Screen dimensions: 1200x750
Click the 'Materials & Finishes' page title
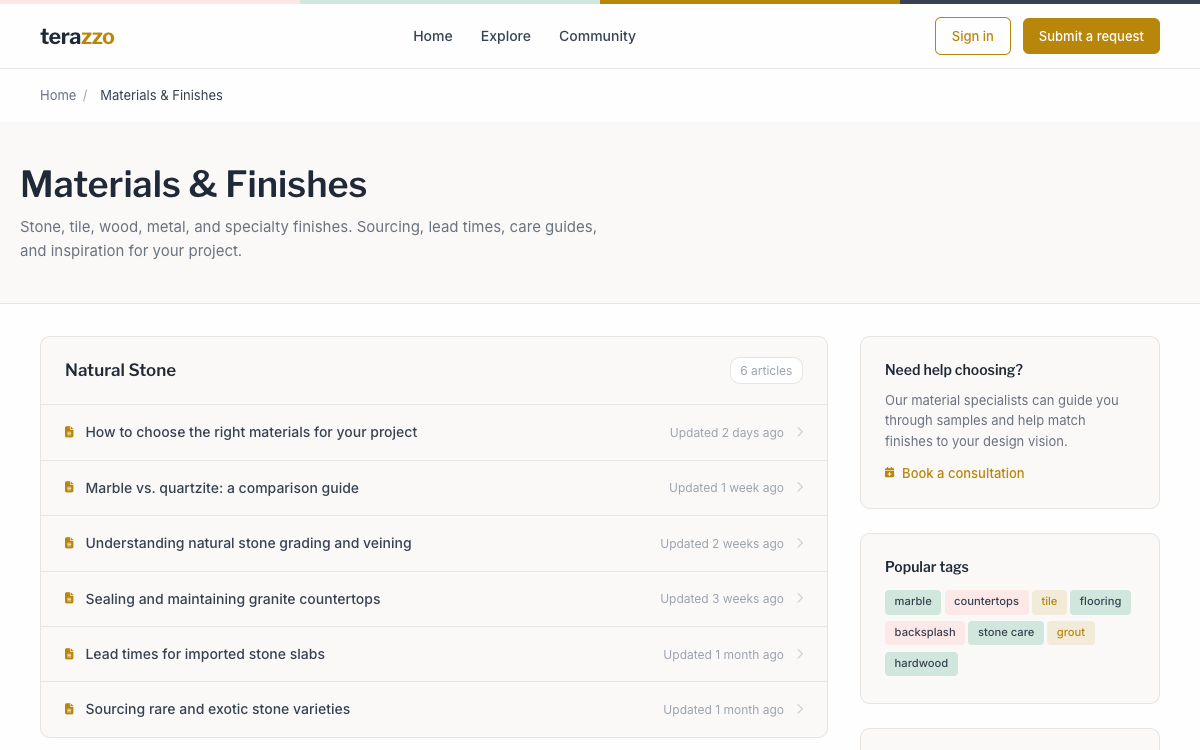[x=193, y=184]
